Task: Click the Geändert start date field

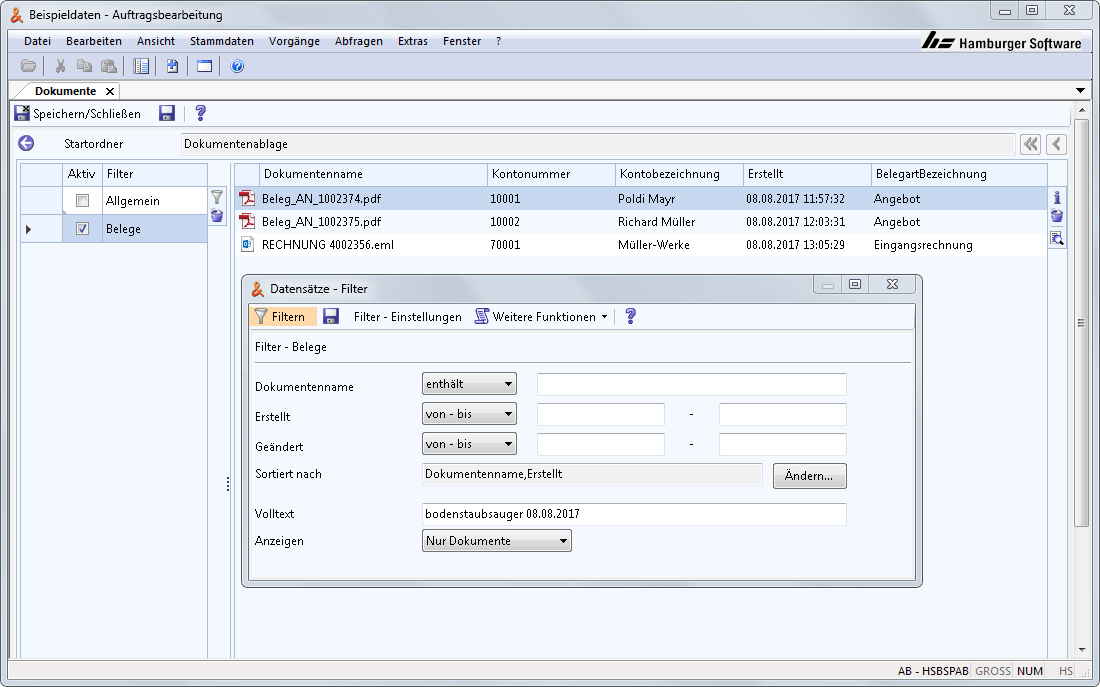Action: [601, 444]
